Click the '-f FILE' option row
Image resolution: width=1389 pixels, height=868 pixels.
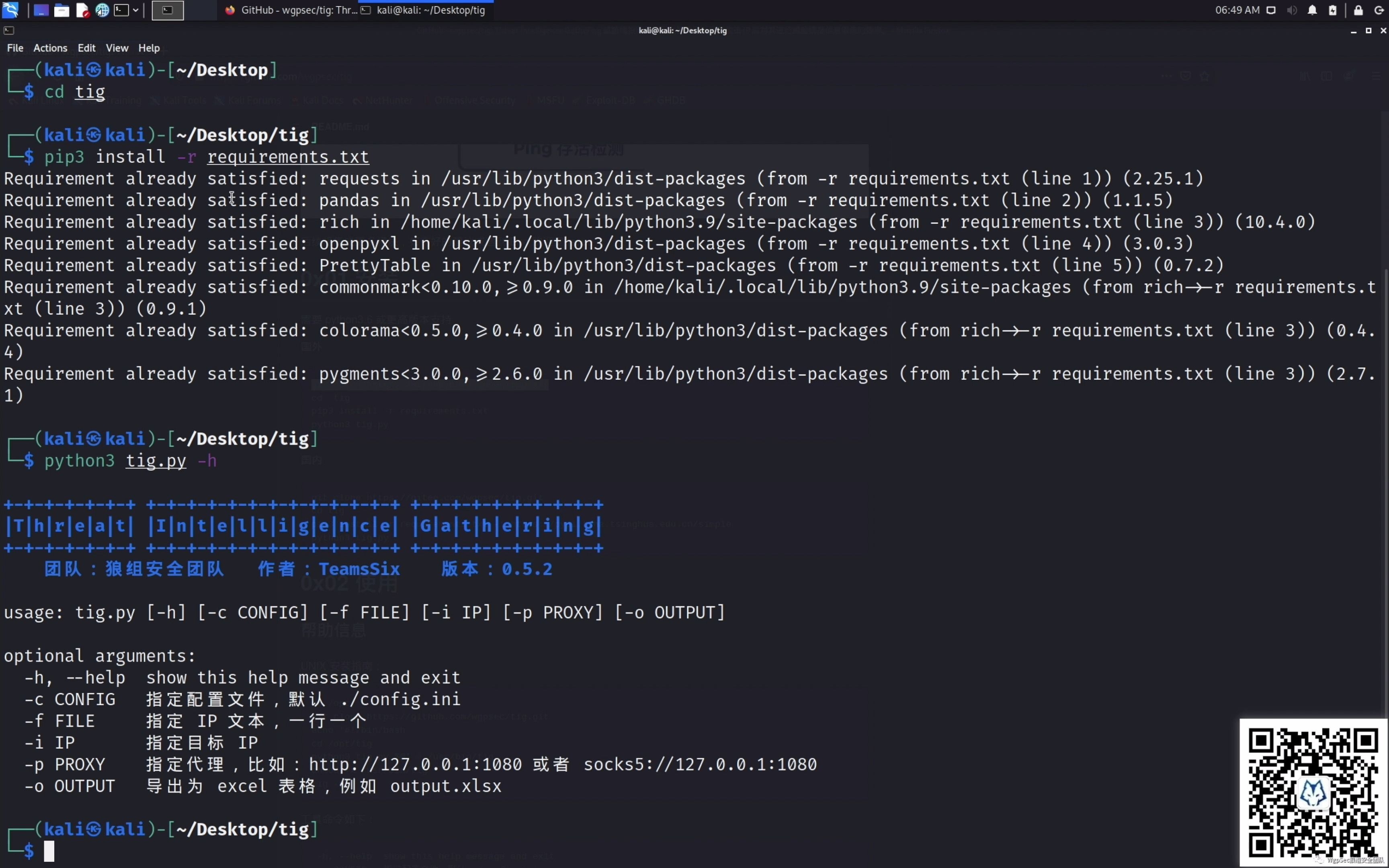pos(195,722)
